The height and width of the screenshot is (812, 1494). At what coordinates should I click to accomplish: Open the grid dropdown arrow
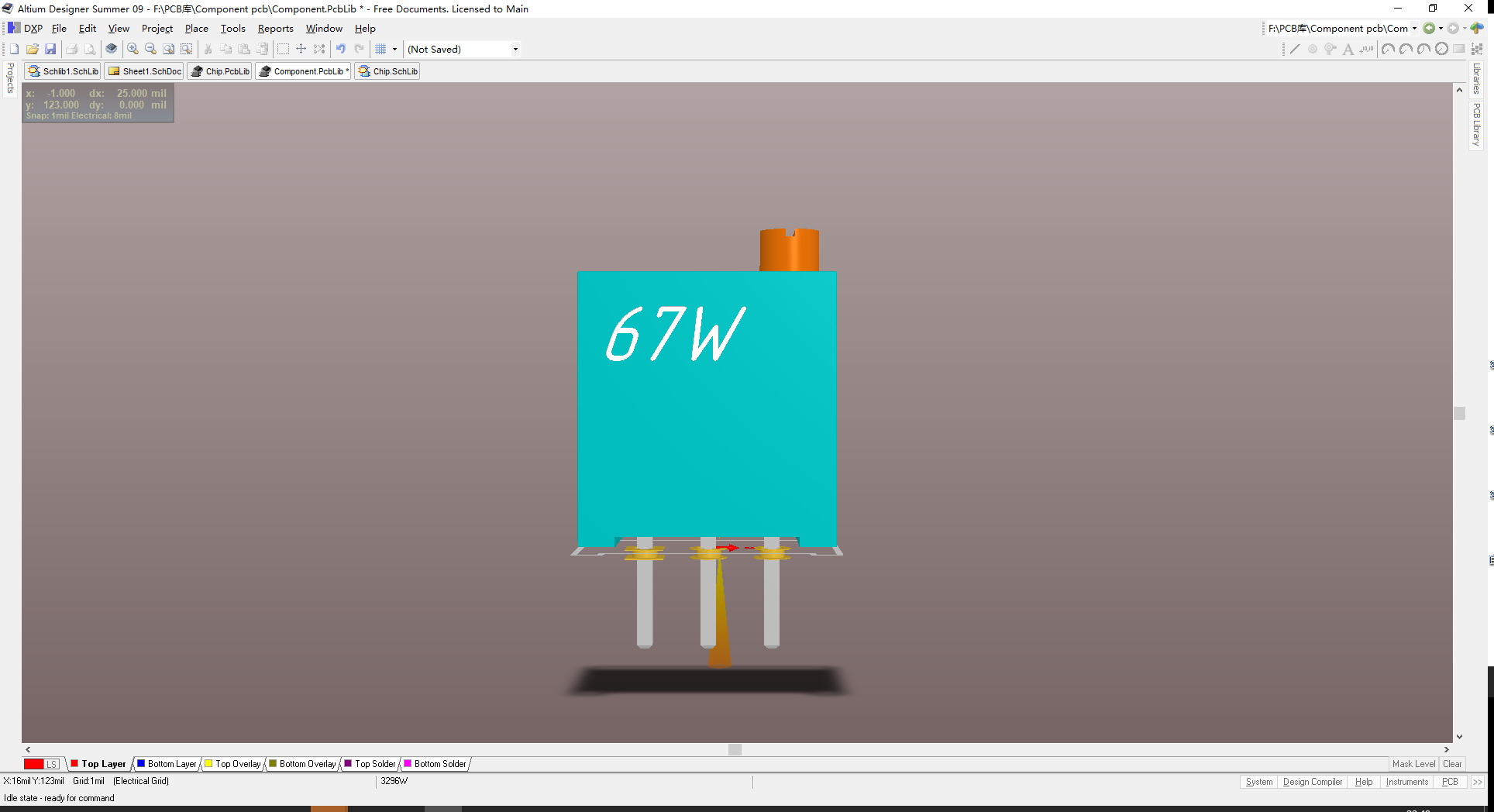(x=394, y=49)
